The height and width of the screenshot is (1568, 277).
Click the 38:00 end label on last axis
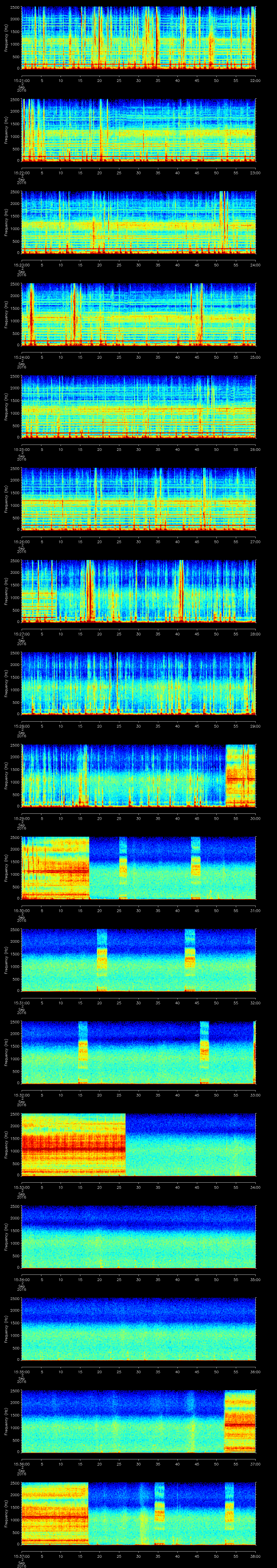pyautogui.click(x=255, y=1556)
